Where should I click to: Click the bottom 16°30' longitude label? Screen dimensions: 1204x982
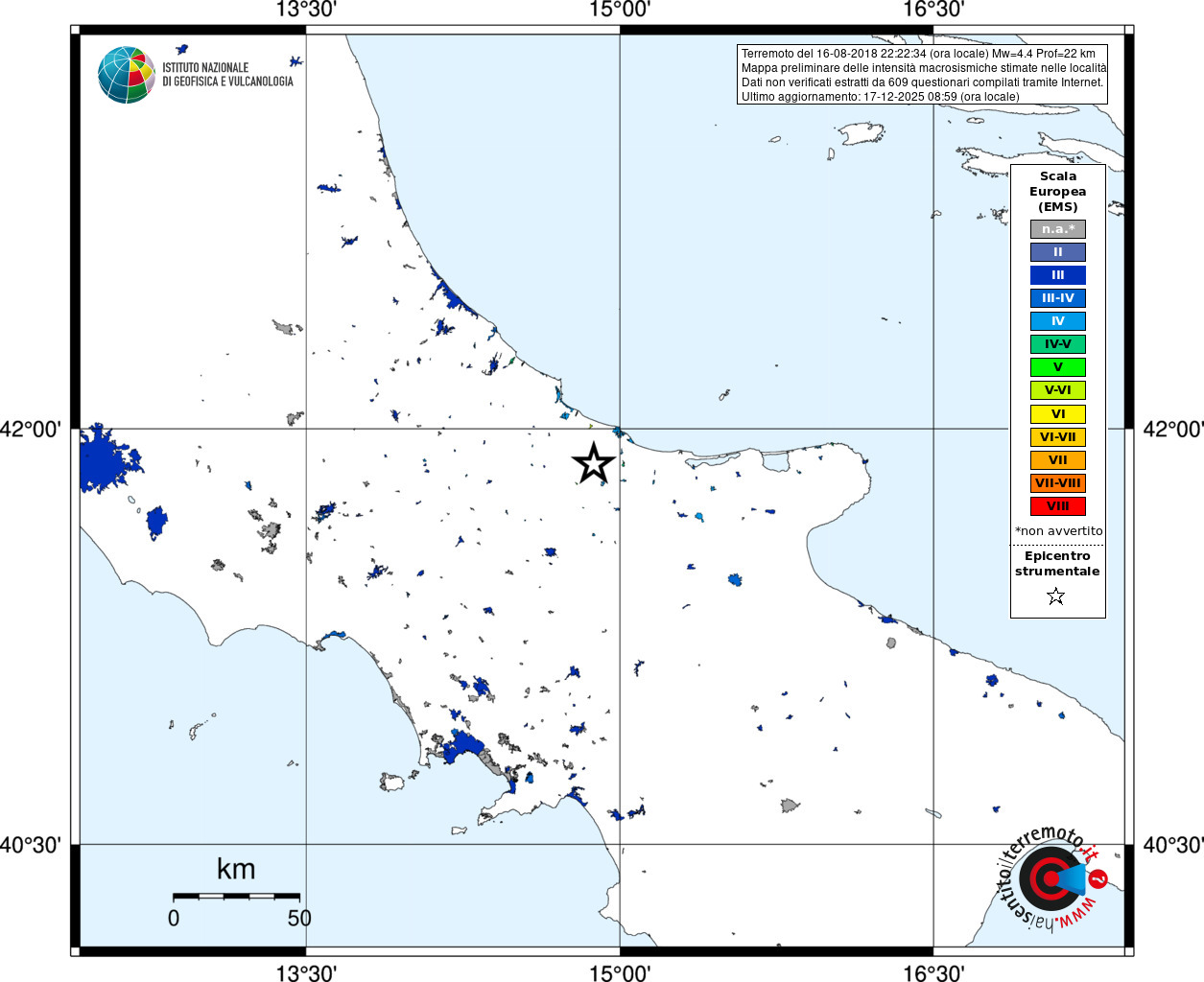coord(933,973)
